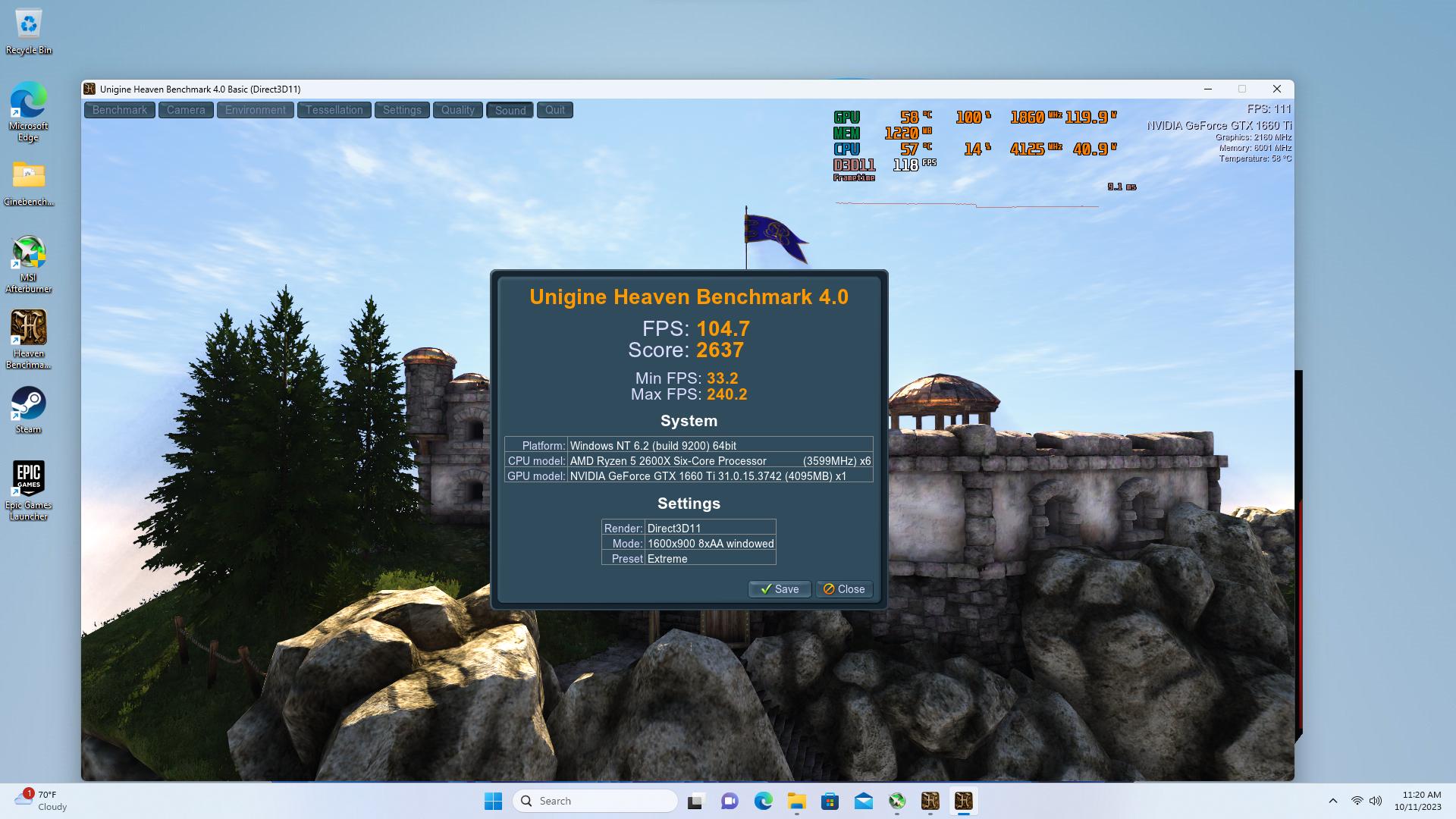
Task: Close the benchmark results dialog
Action: (x=844, y=589)
